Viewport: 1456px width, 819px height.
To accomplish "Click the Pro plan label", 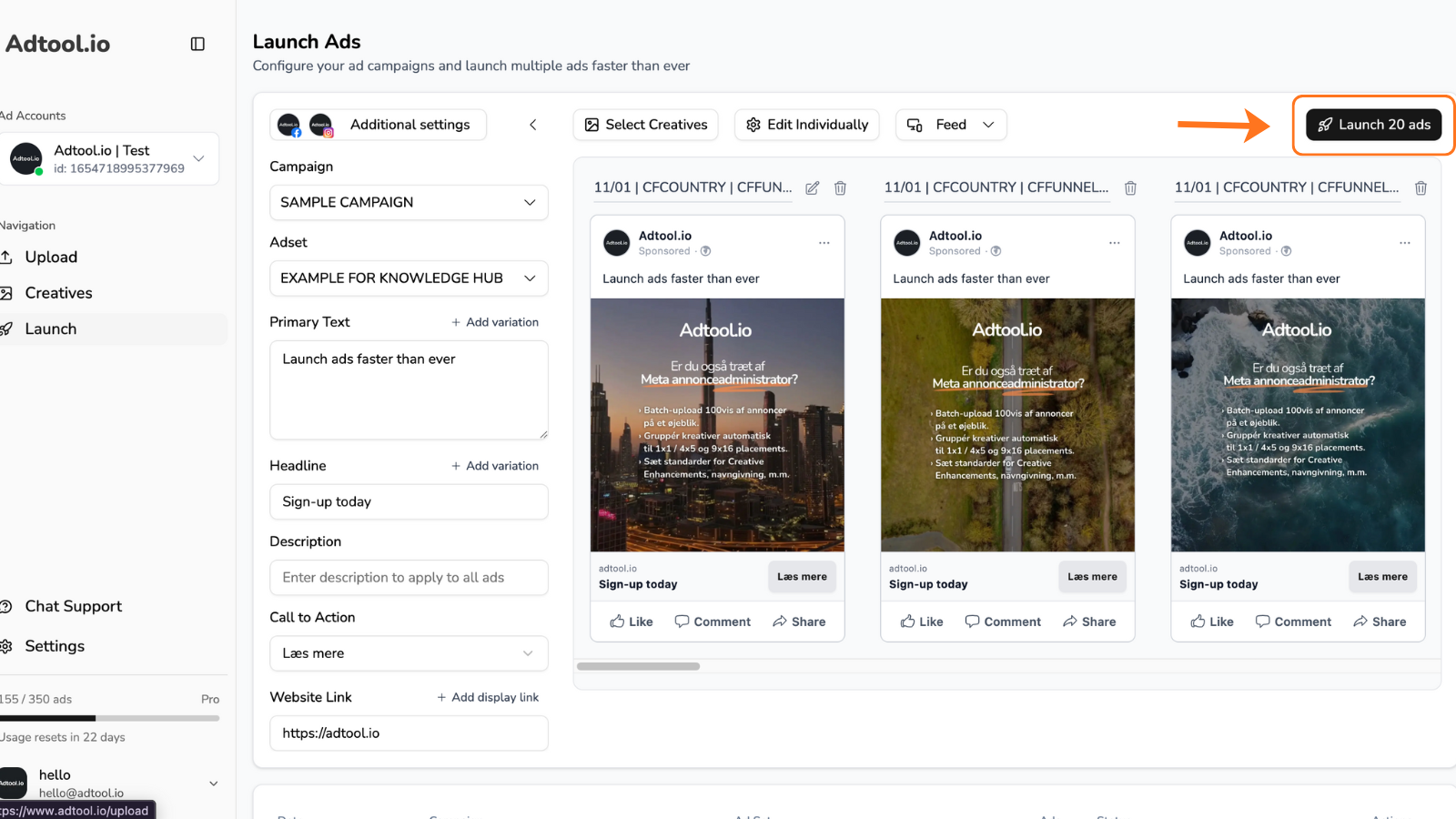I will point(210,699).
